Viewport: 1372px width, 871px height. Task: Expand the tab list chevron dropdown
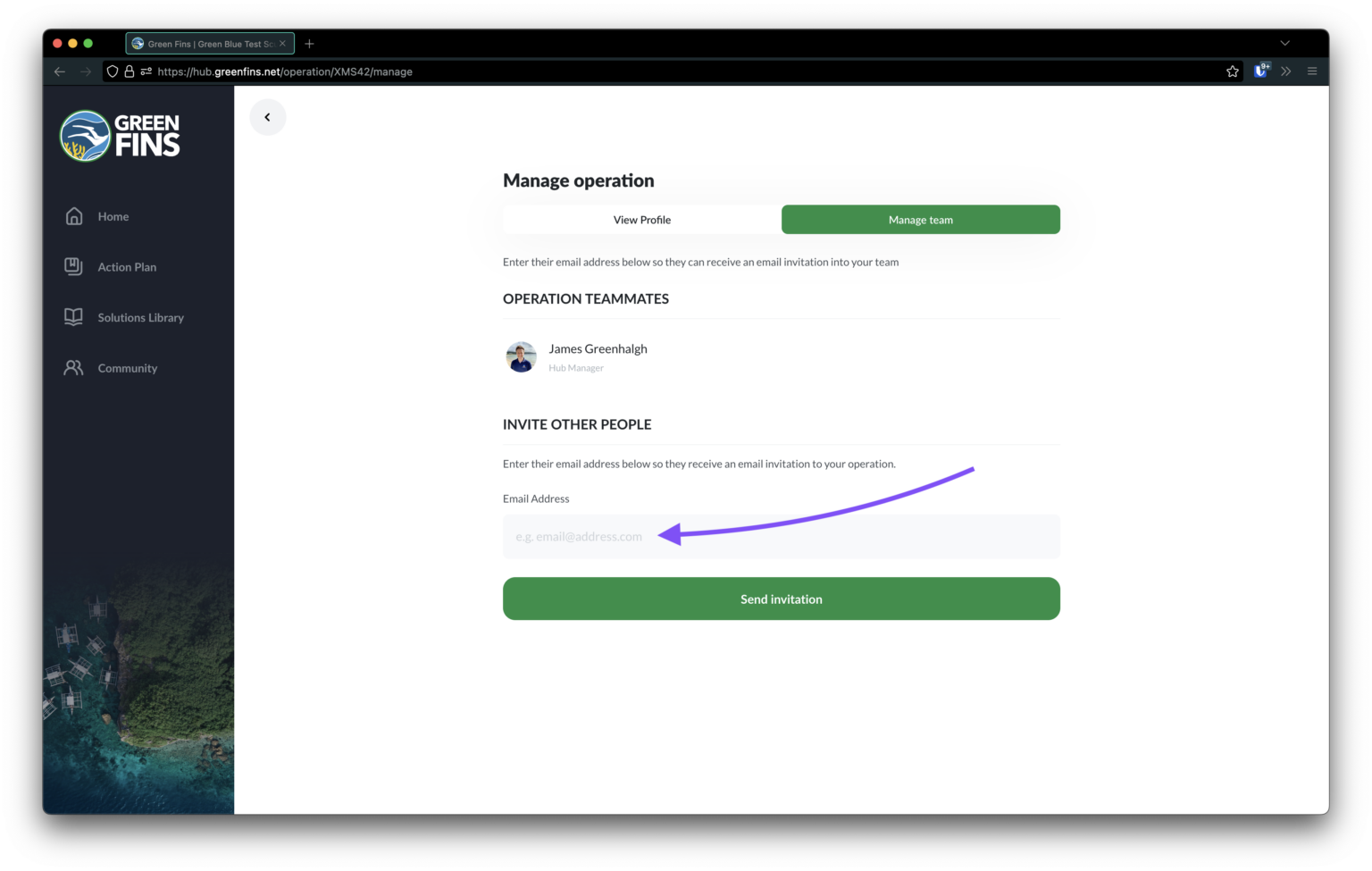[x=1284, y=43]
